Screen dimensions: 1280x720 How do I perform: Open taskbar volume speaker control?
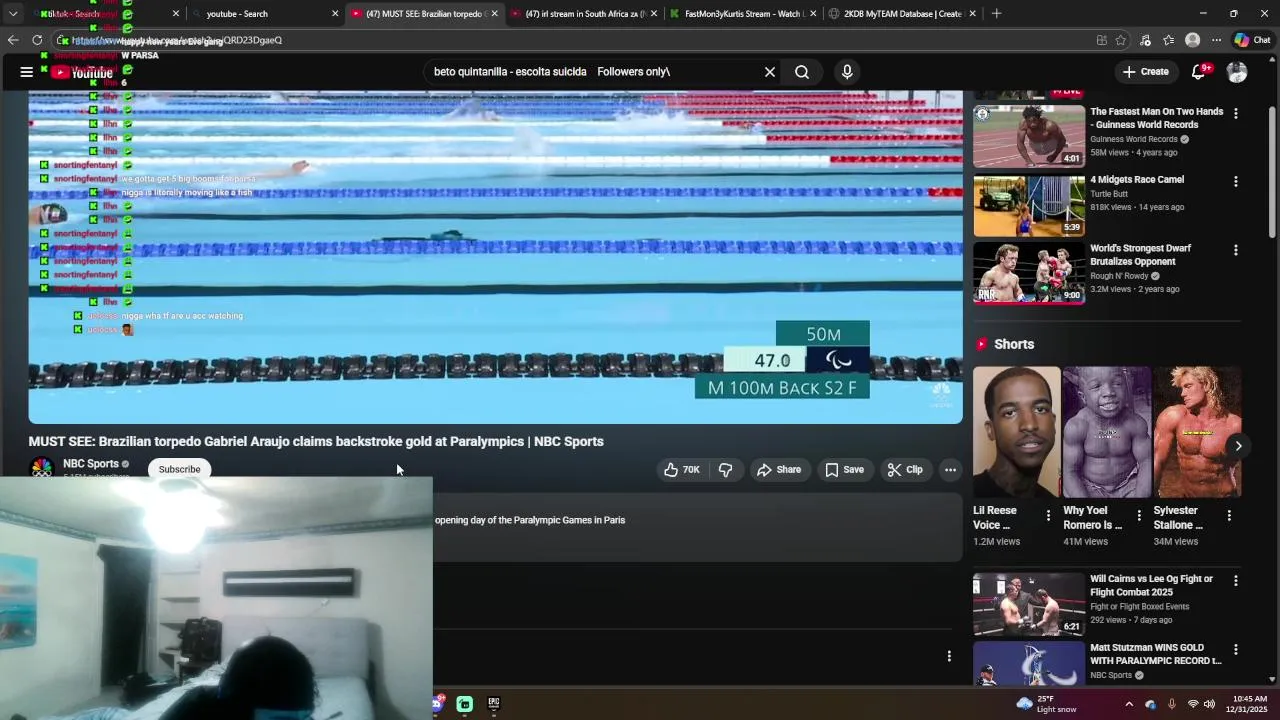(1209, 704)
